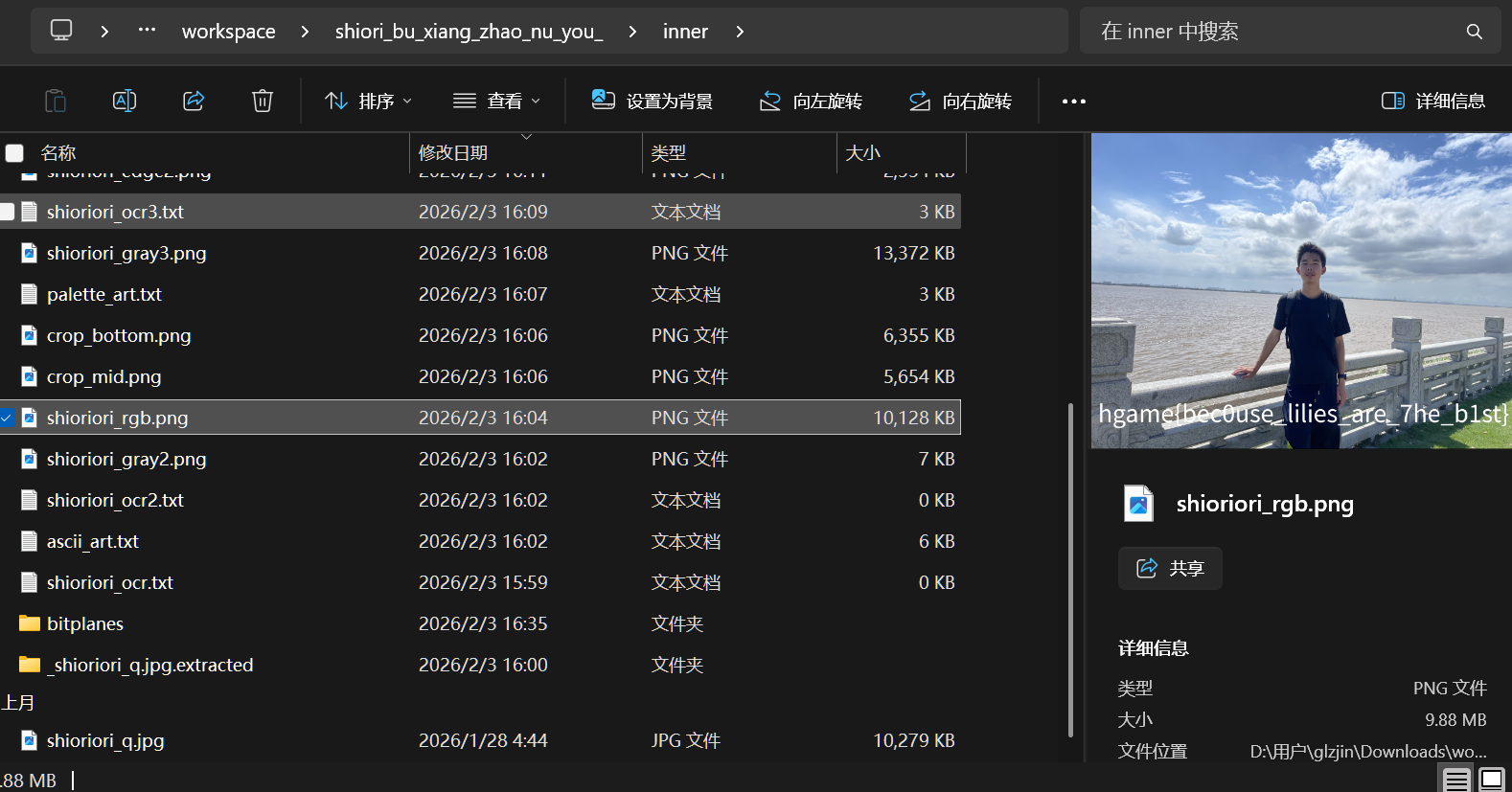The image size is (1512, 792).
Task: Check the shioriori_ocr3.txt row checkbox
Action: coord(7,212)
